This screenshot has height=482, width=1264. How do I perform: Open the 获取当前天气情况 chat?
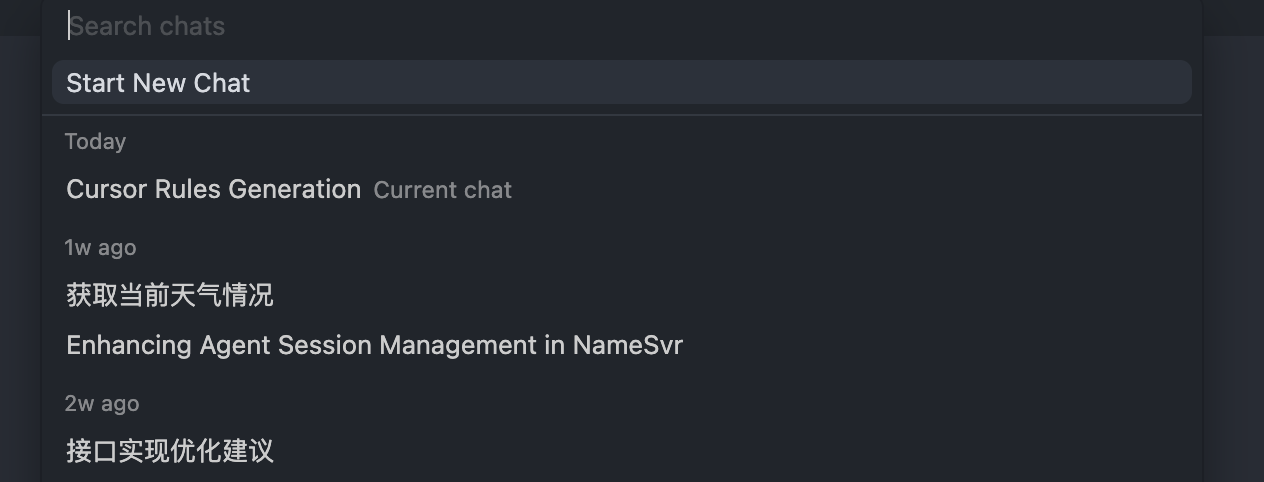(x=170, y=295)
